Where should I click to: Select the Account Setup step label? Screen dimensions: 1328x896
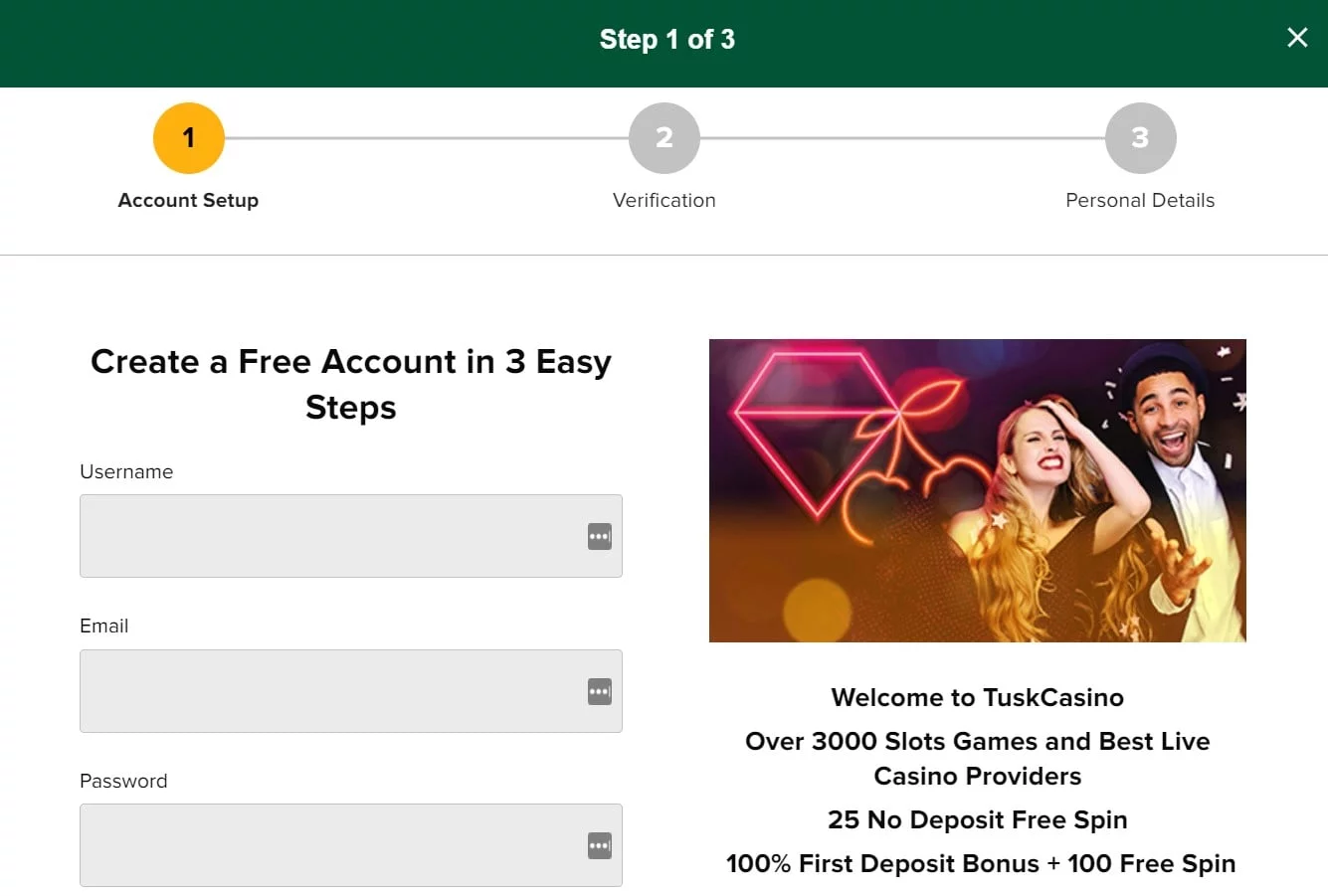click(188, 200)
